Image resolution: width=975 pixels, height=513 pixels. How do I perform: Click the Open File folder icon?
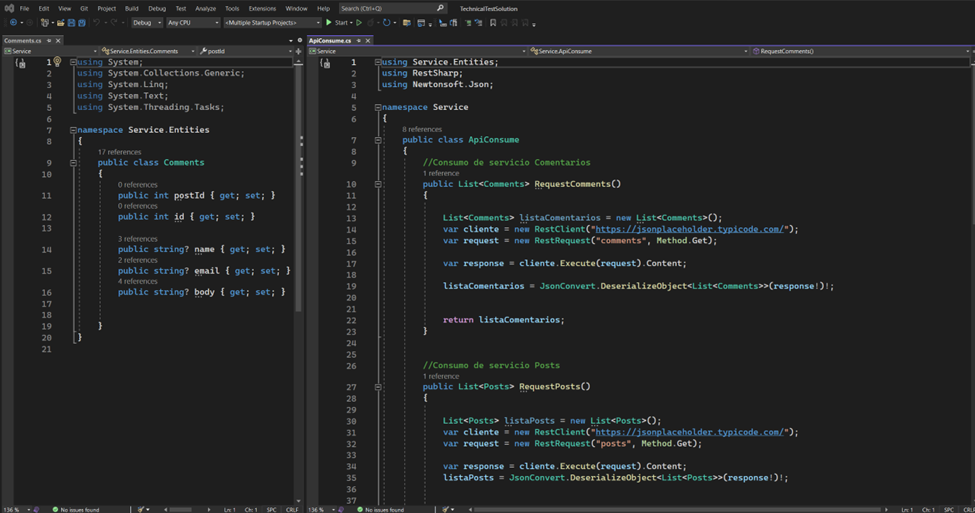[60, 22]
